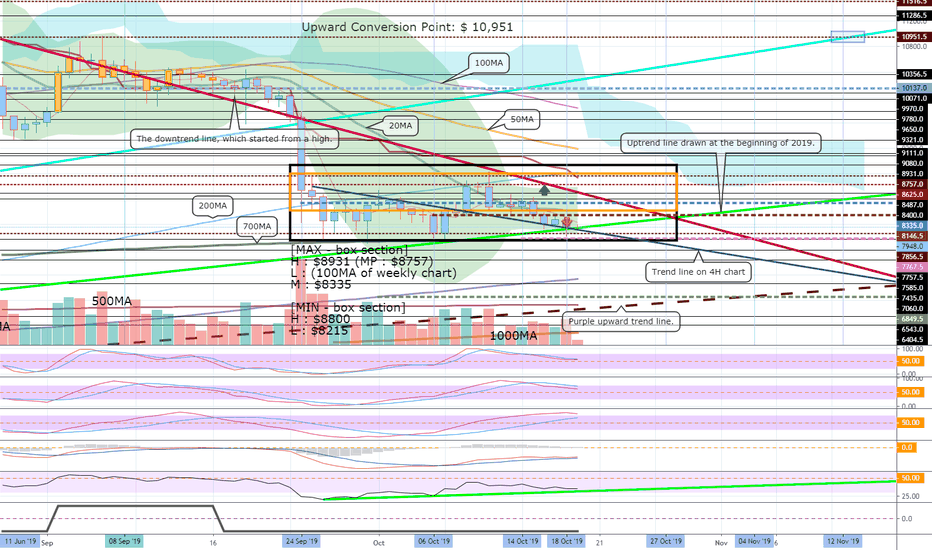The width and height of the screenshot is (932, 550).
Task: Click the 27 Oct '19 date label
Action: coord(666,542)
